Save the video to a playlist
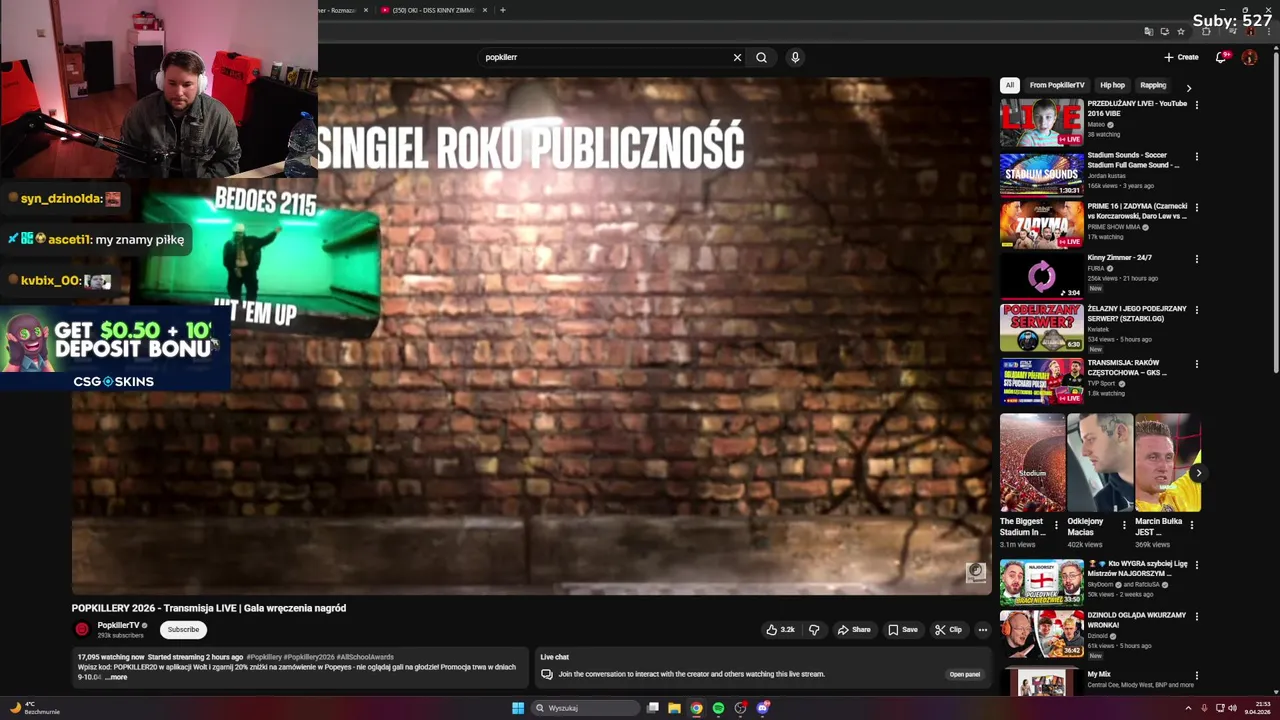 [903, 630]
